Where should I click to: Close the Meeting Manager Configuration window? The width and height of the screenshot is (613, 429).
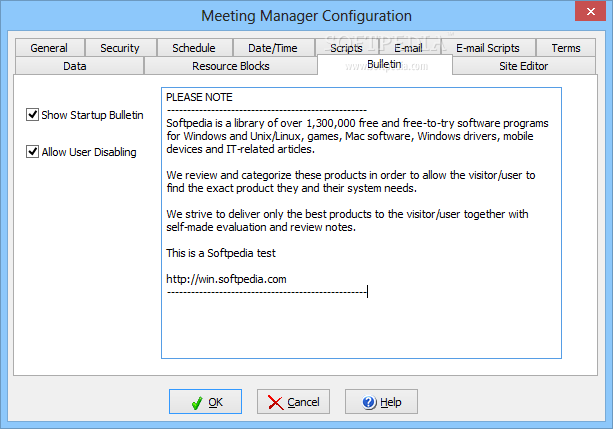click(590, 11)
